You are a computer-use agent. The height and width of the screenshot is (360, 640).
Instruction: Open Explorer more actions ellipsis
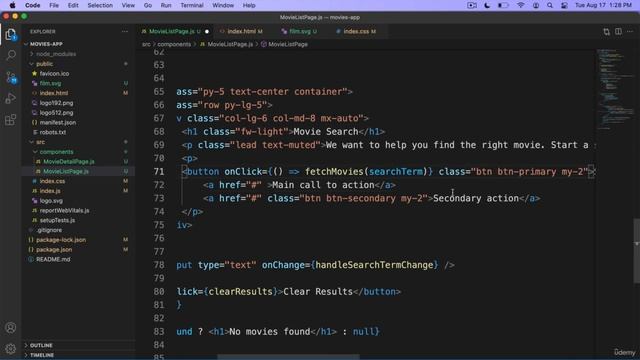[x=124, y=31]
